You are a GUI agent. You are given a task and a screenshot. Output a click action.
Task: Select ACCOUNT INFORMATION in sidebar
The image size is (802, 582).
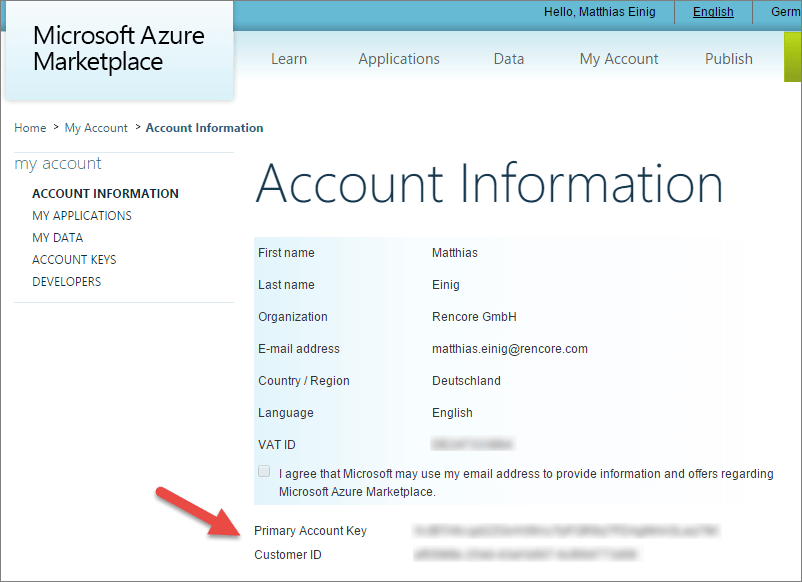105,194
